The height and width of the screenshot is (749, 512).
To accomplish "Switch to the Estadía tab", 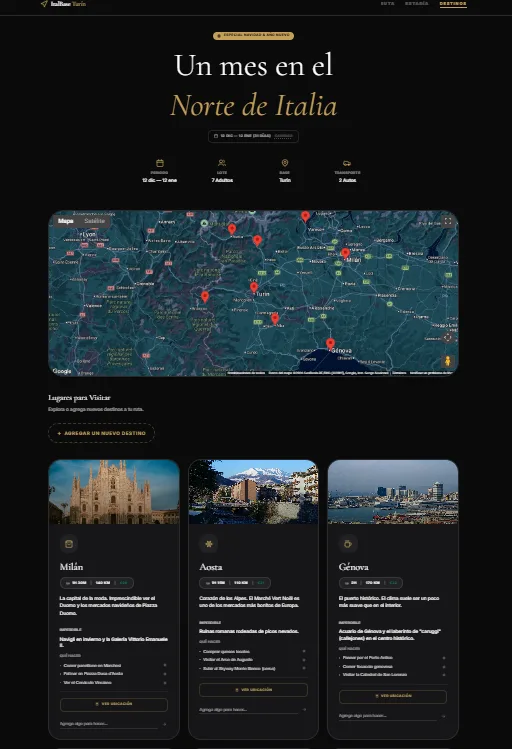I will [416, 4].
